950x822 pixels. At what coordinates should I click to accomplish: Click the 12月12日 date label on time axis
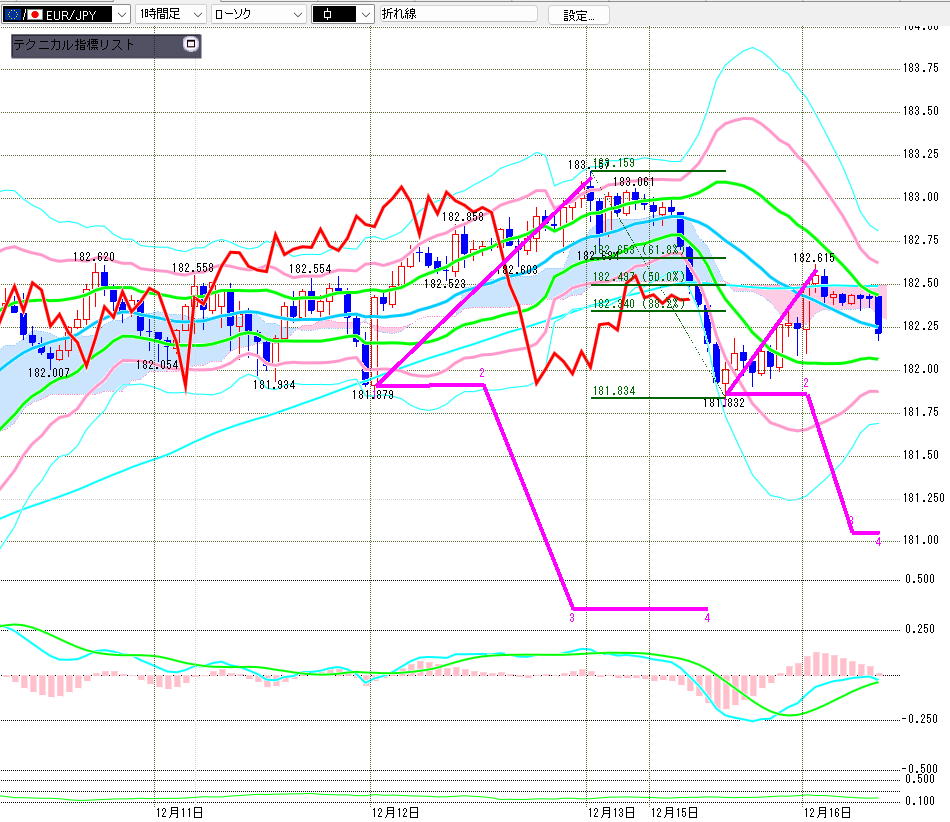pos(396,811)
